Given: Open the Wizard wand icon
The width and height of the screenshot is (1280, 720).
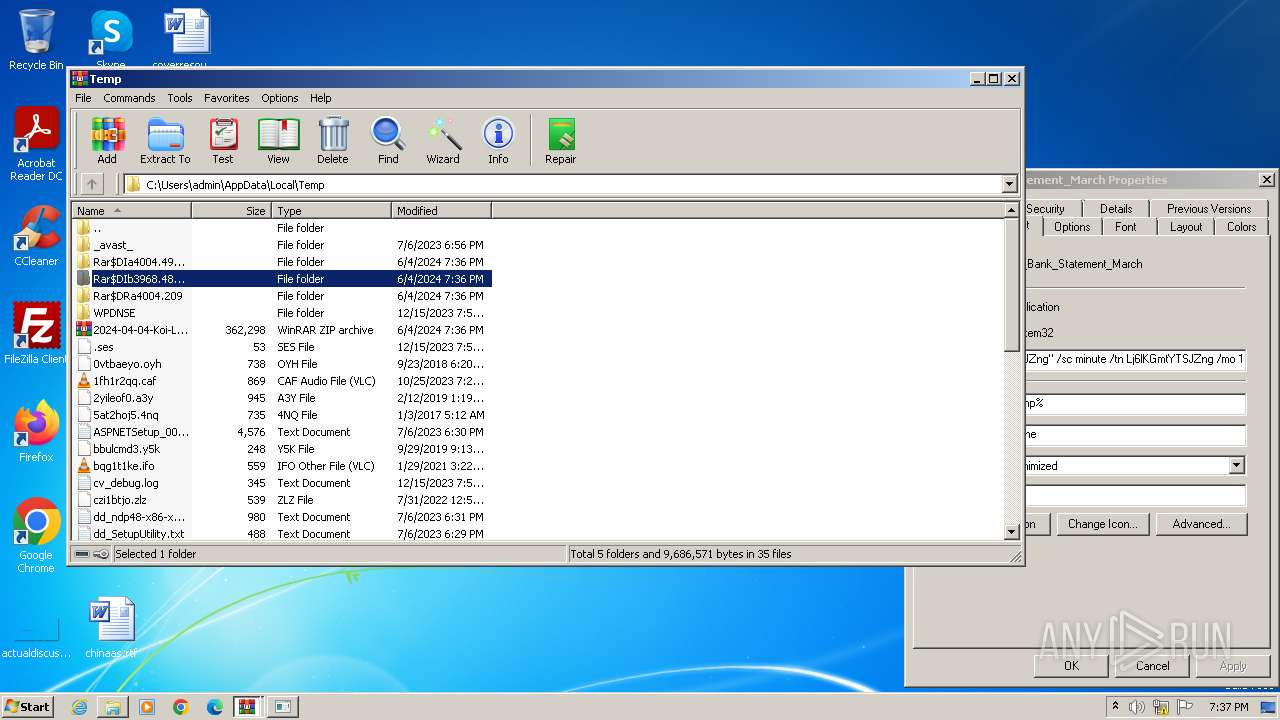Looking at the screenshot, I should coord(443,141).
